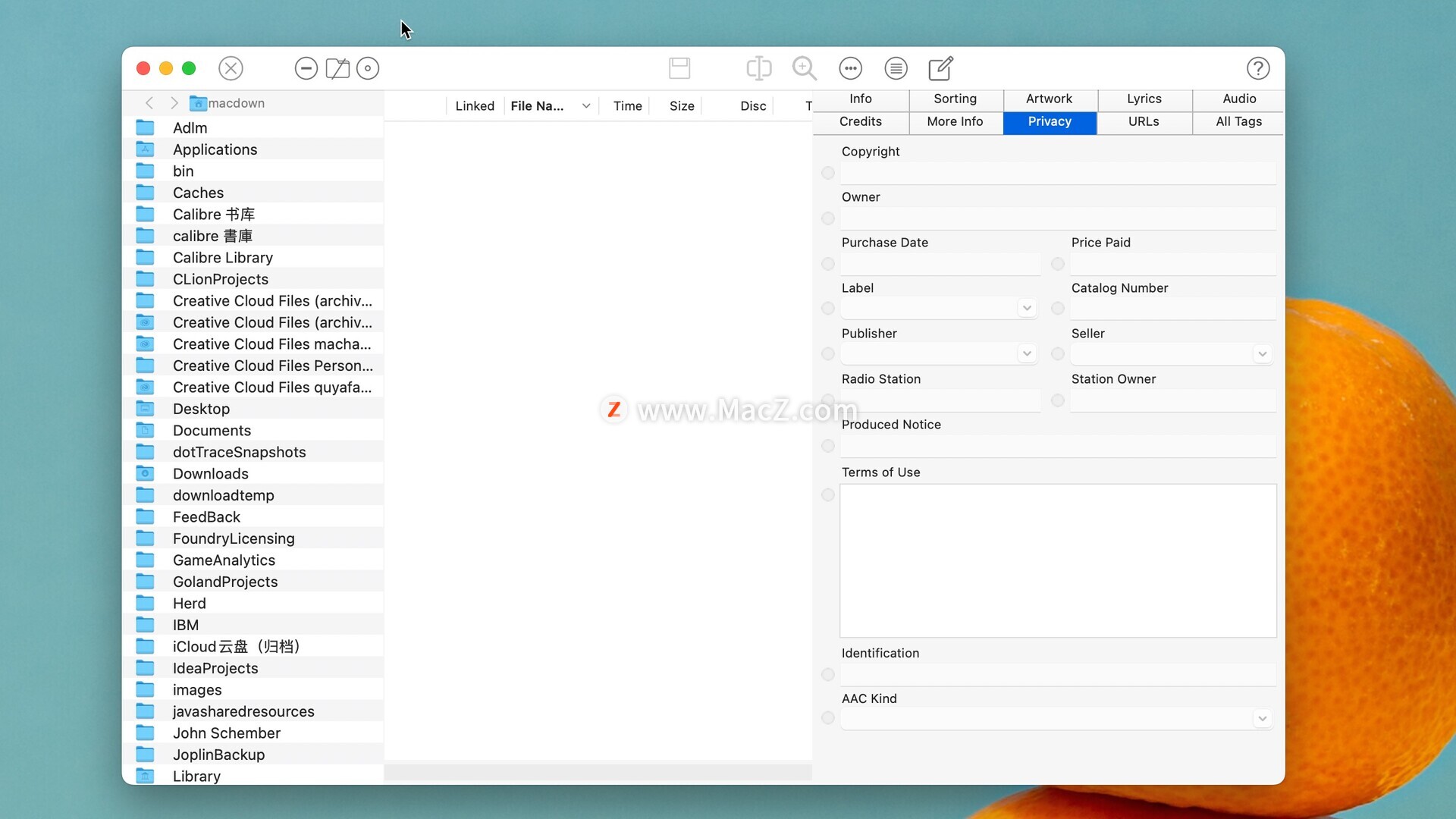The image size is (1456, 819).
Task: Click the circled ellipsis more-options icon
Action: [x=850, y=68]
